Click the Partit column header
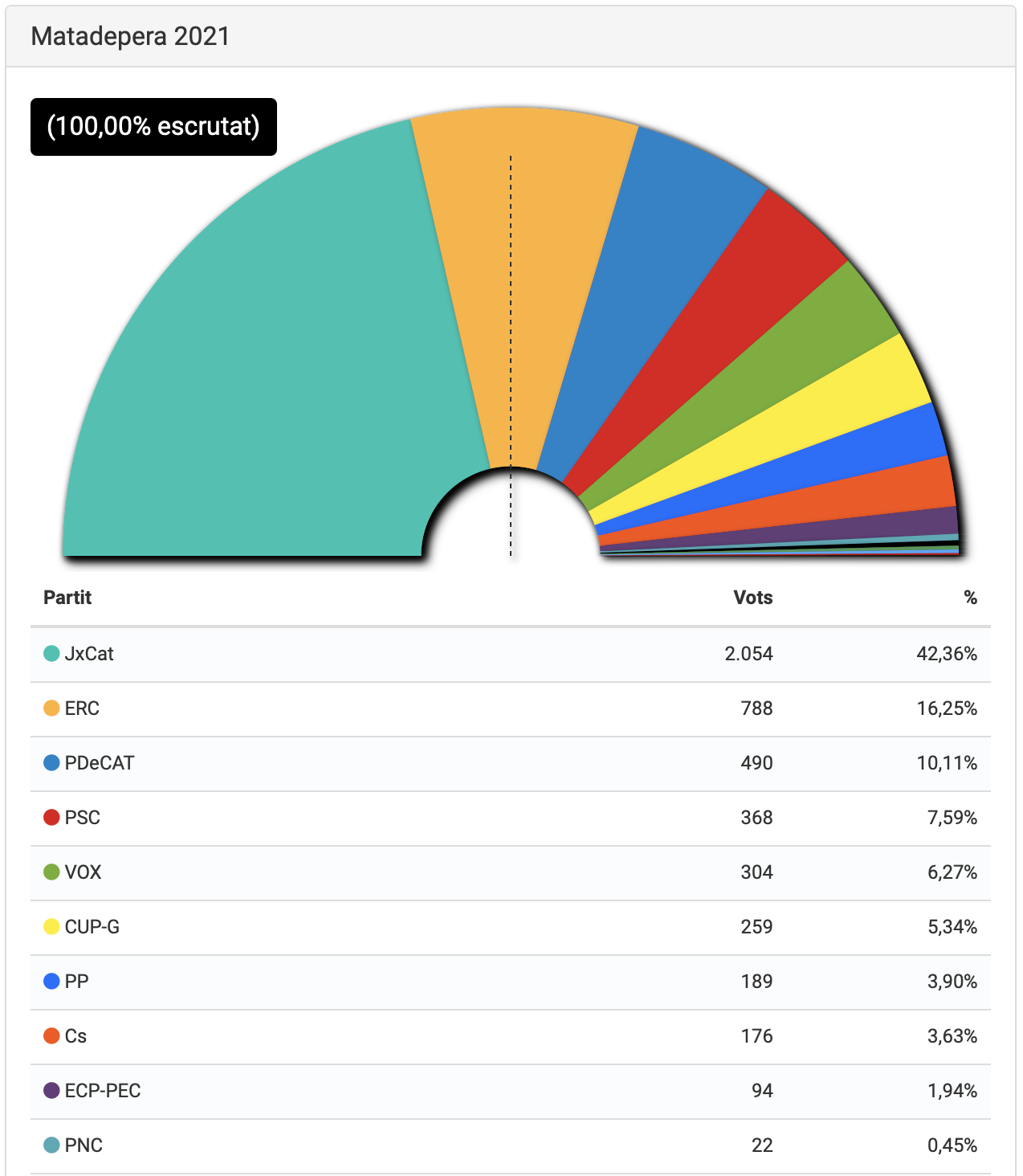Screen dimensions: 1023x1176 67,598
